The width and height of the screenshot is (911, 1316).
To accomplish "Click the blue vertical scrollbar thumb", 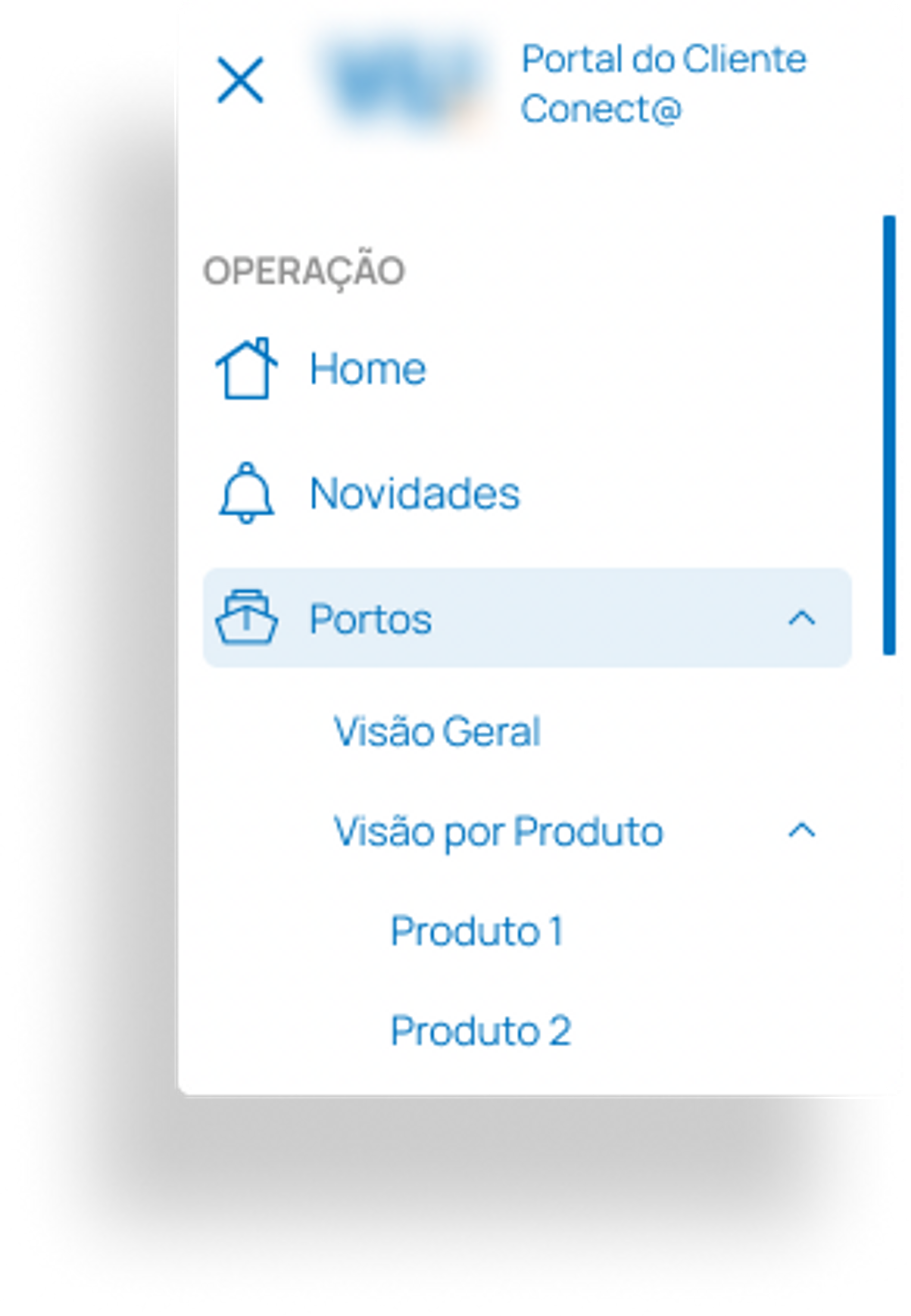I will click(889, 435).
